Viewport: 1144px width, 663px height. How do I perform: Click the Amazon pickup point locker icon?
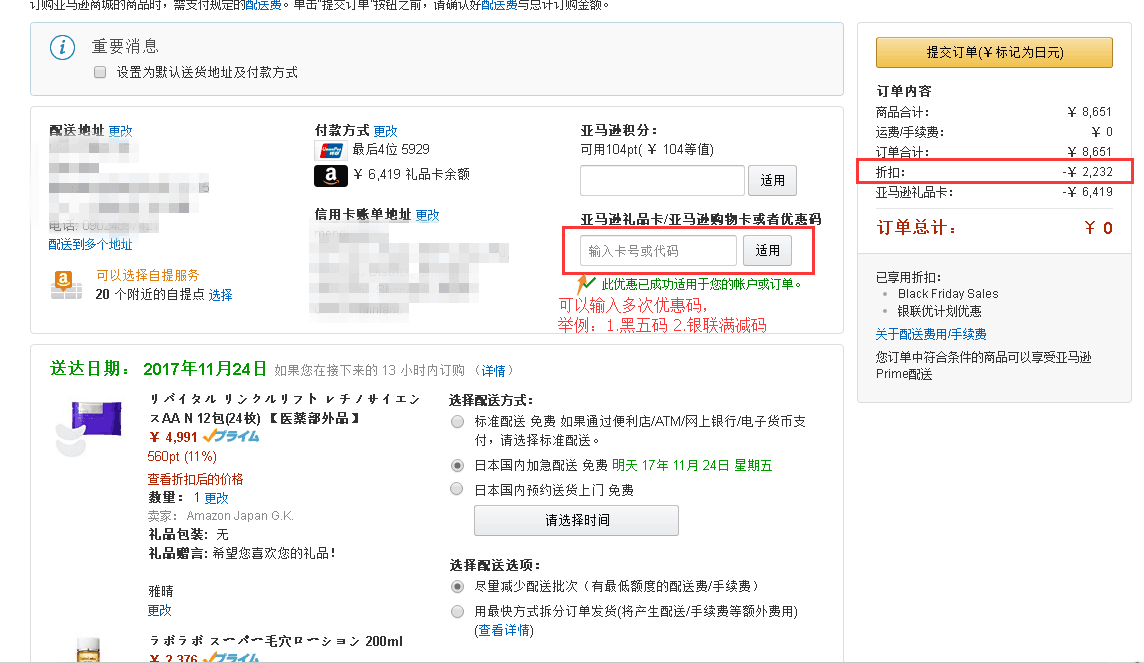[66, 284]
